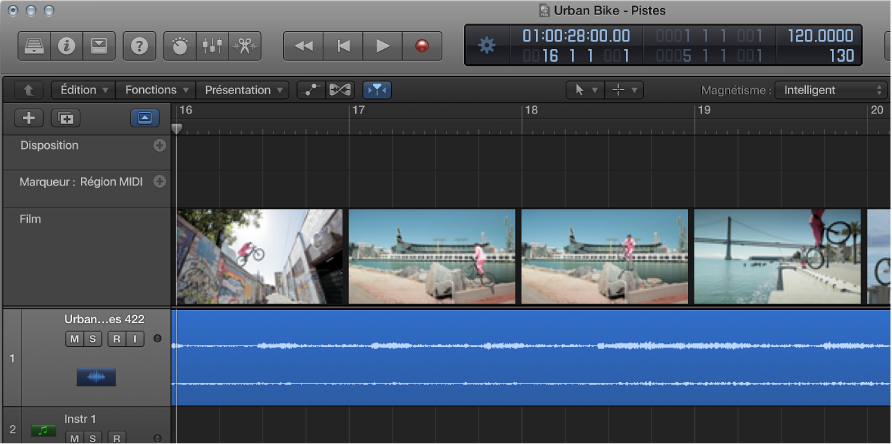Solo the Urban audio track

click(92, 340)
